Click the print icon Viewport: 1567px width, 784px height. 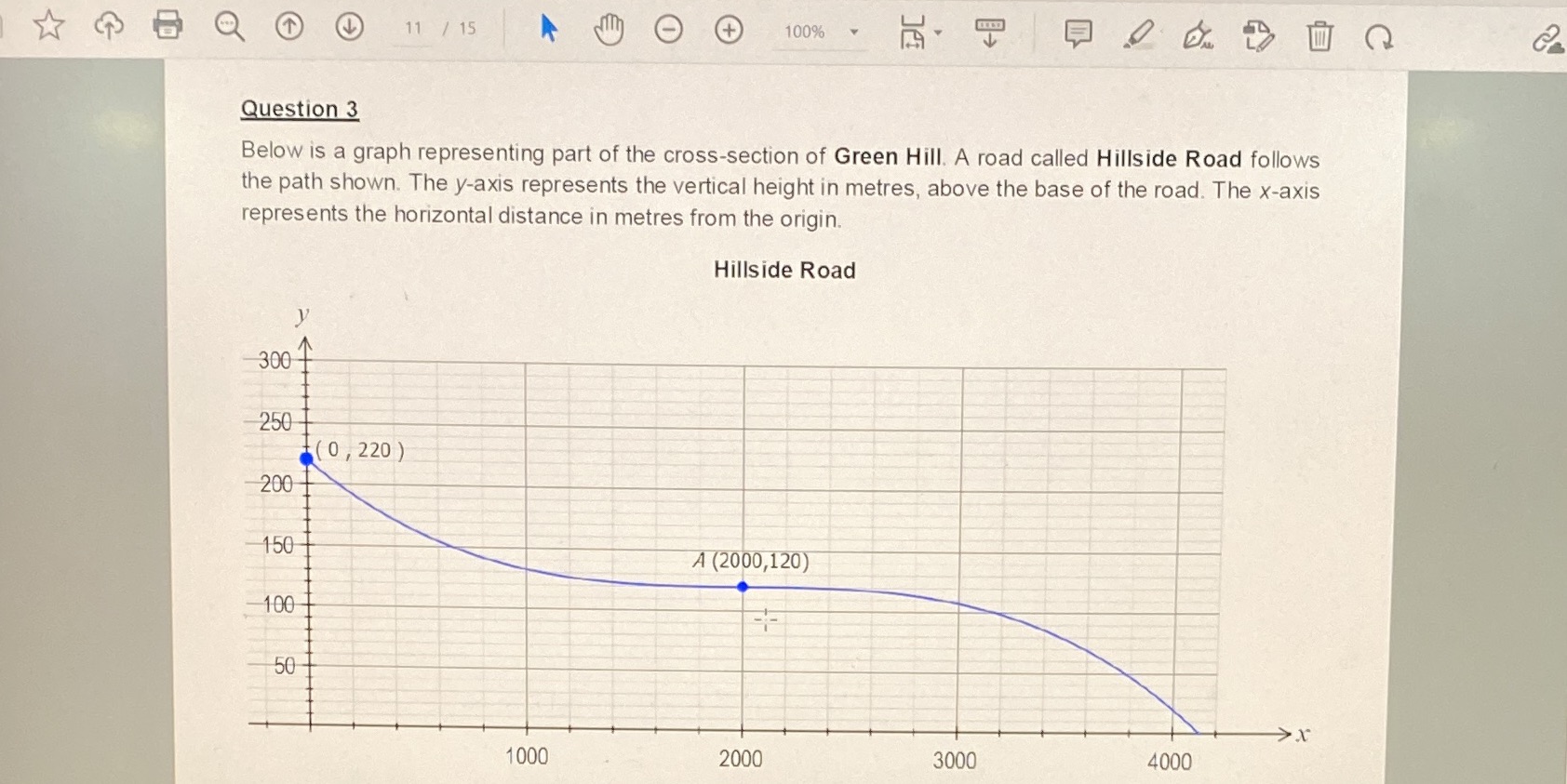167,24
